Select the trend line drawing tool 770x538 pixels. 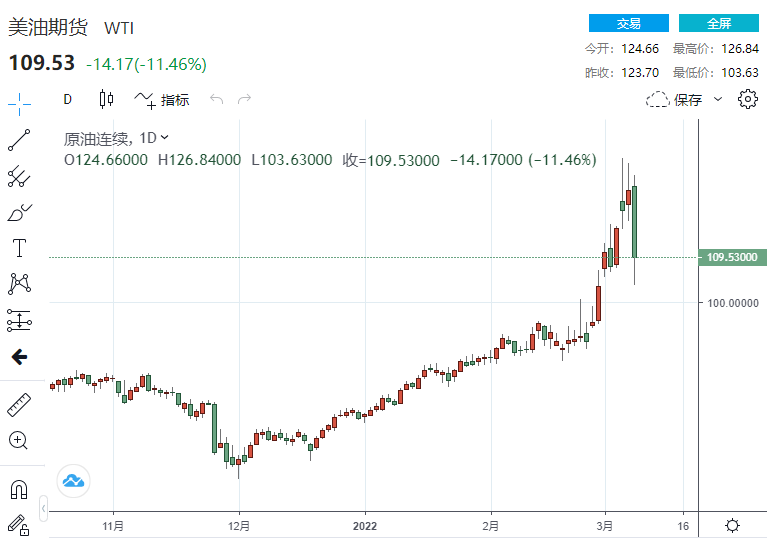click(x=19, y=139)
